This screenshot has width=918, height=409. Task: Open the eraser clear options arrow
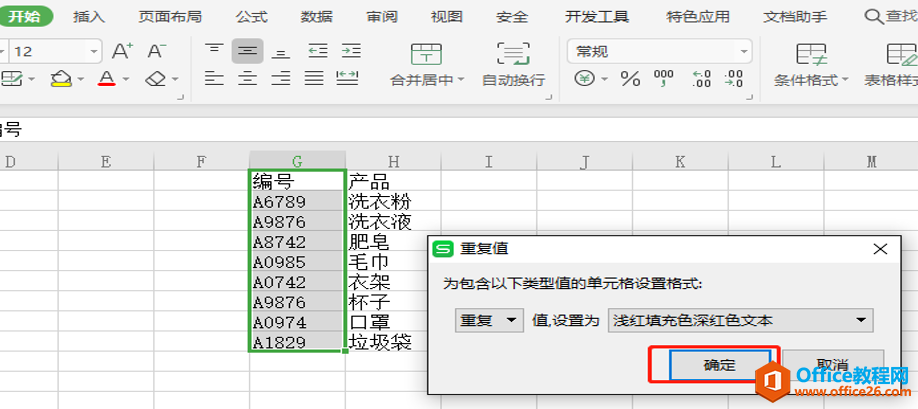pos(175,78)
